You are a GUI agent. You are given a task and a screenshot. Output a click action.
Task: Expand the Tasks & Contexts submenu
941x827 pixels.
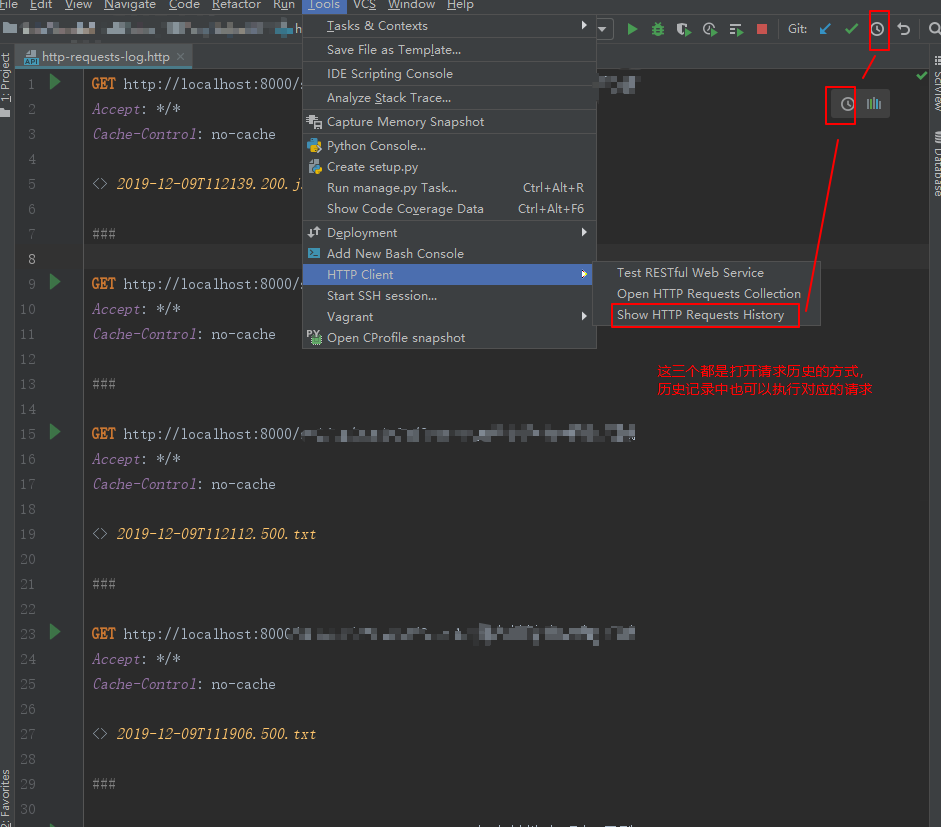pos(377,26)
